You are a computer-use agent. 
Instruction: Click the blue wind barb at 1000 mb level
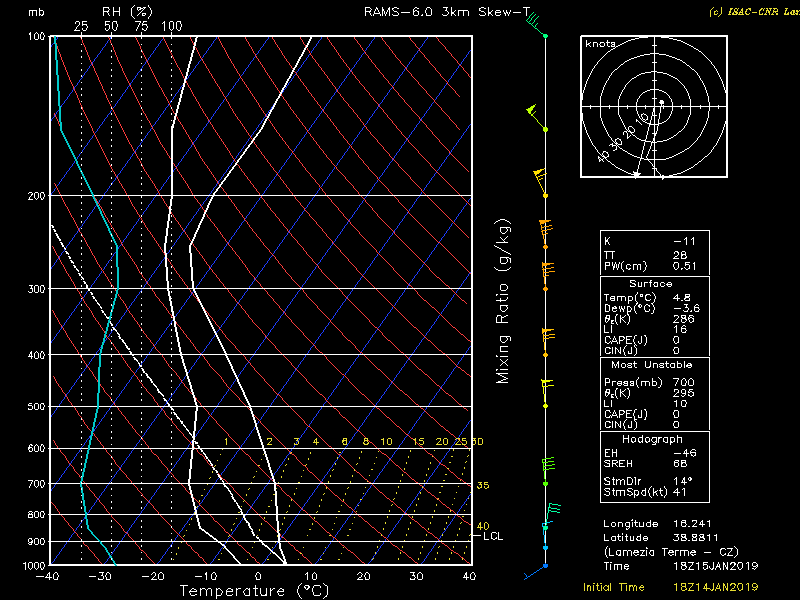(536, 571)
